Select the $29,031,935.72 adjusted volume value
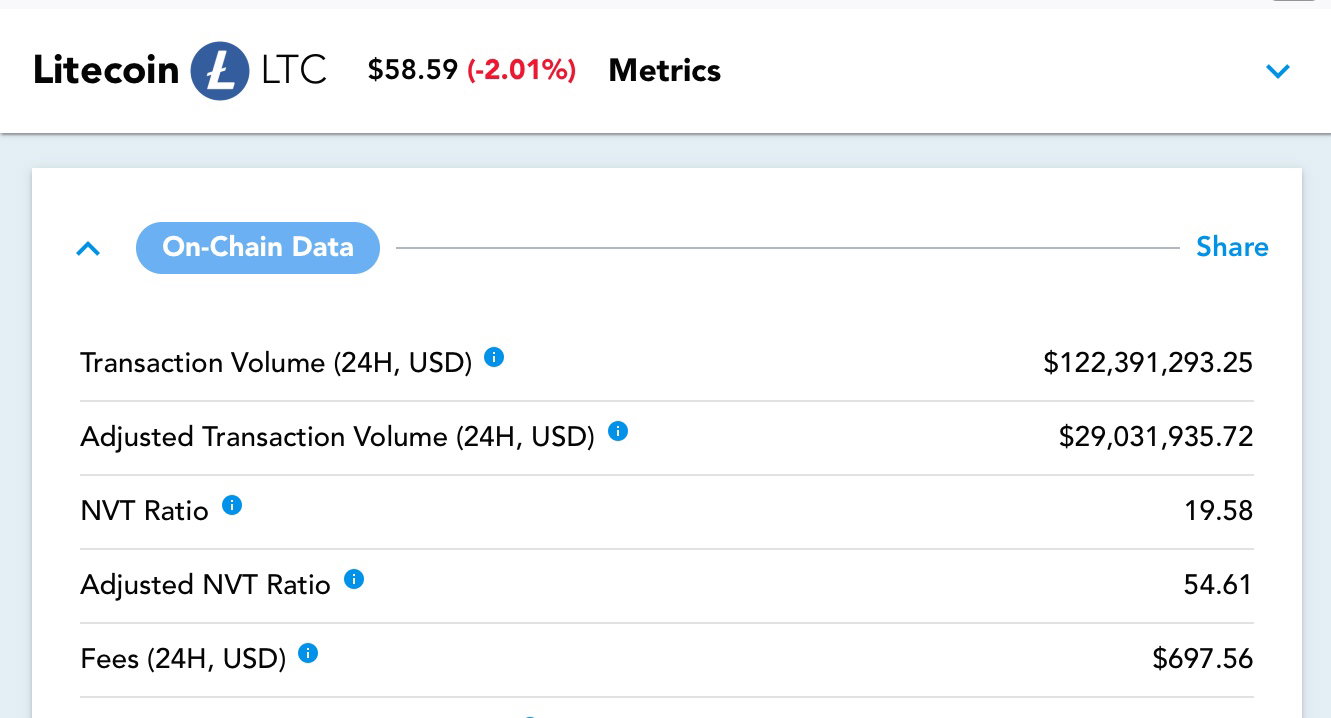Viewport: 1331px width, 718px height. (x=1156, y=436)
